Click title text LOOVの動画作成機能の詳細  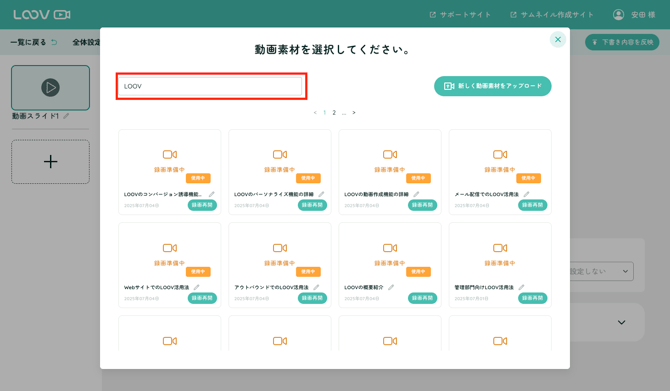pyautogui.click(x=376, y=194)
